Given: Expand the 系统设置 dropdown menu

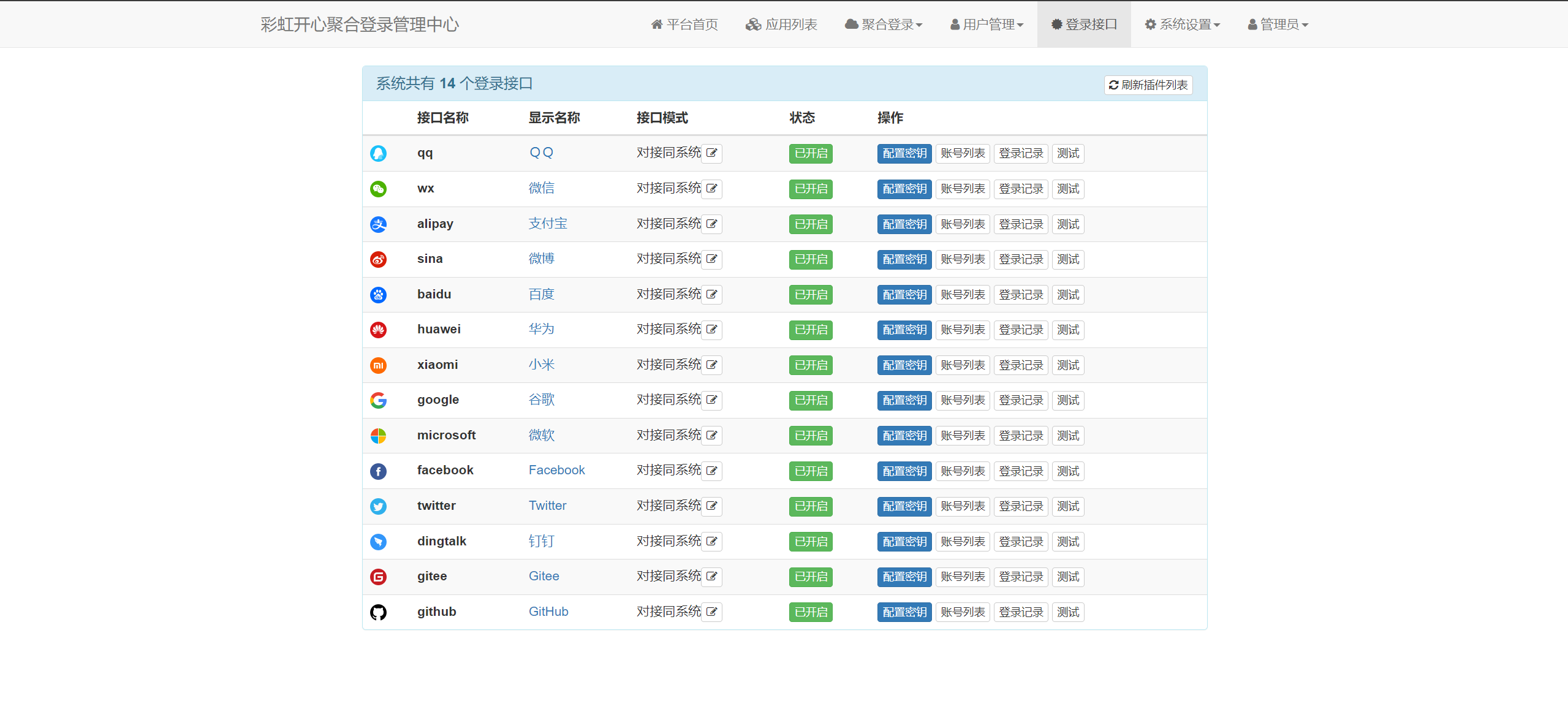Looking at the screenshot, I should [x=1183, y=25].
